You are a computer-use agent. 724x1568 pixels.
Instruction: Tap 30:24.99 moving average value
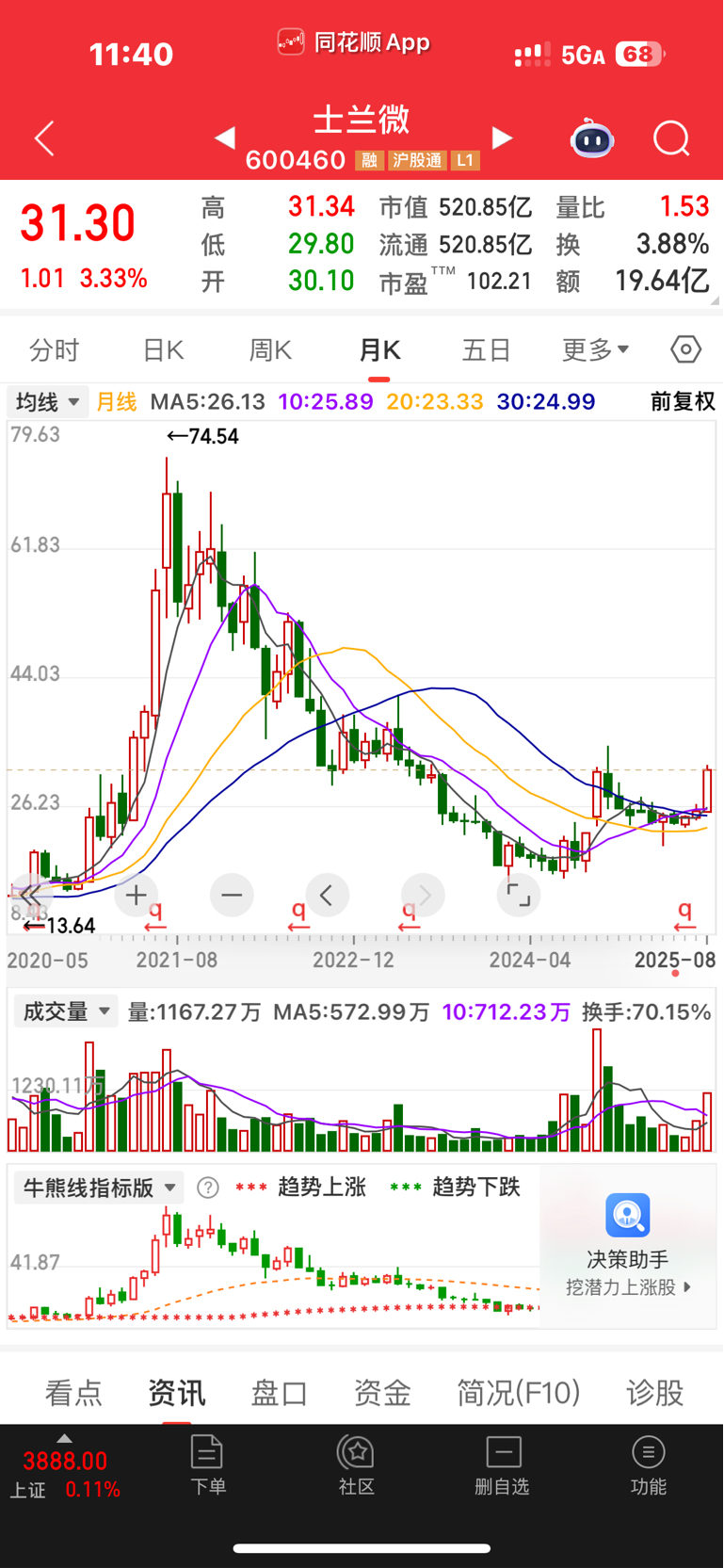click(x=546, y=402)
